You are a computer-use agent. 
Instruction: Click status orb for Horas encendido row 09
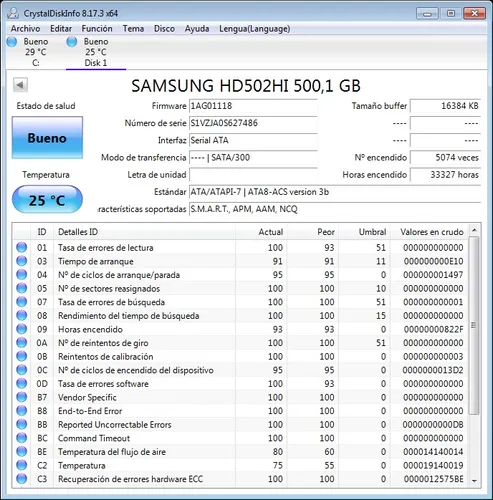pyautogui.click(x=22, y=329)
